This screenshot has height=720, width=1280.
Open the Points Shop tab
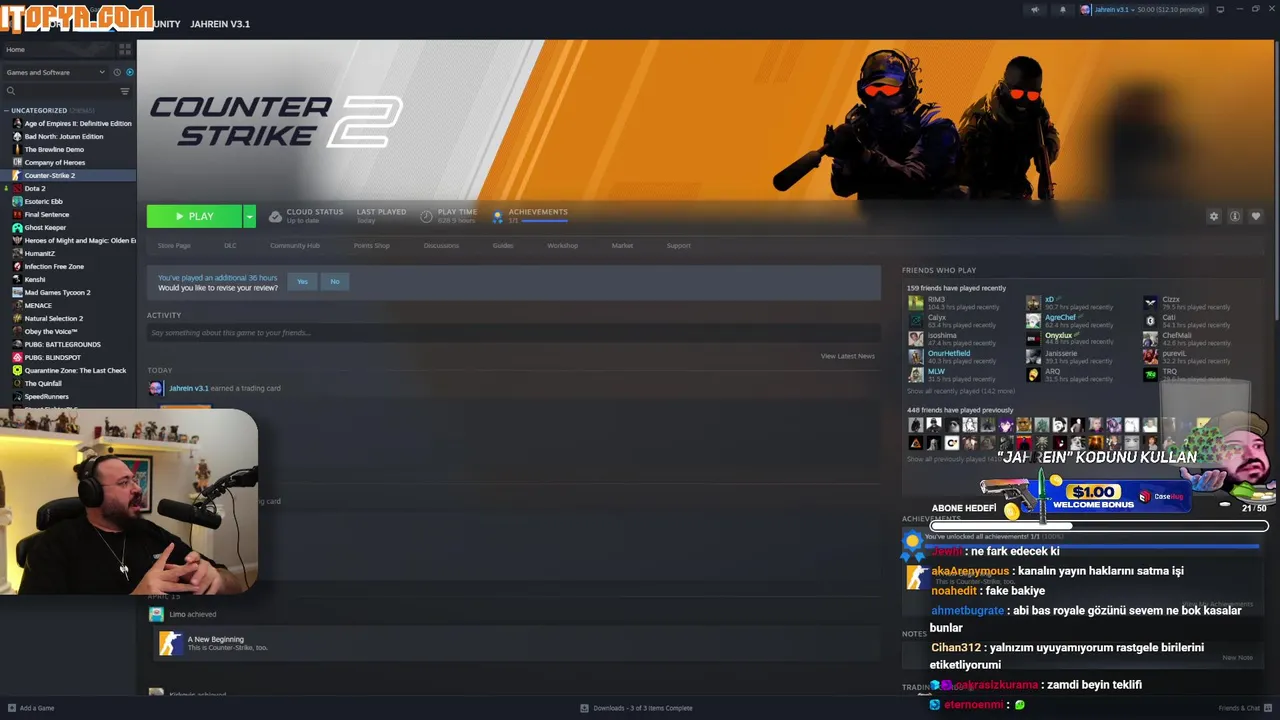[x=371, y=245]
